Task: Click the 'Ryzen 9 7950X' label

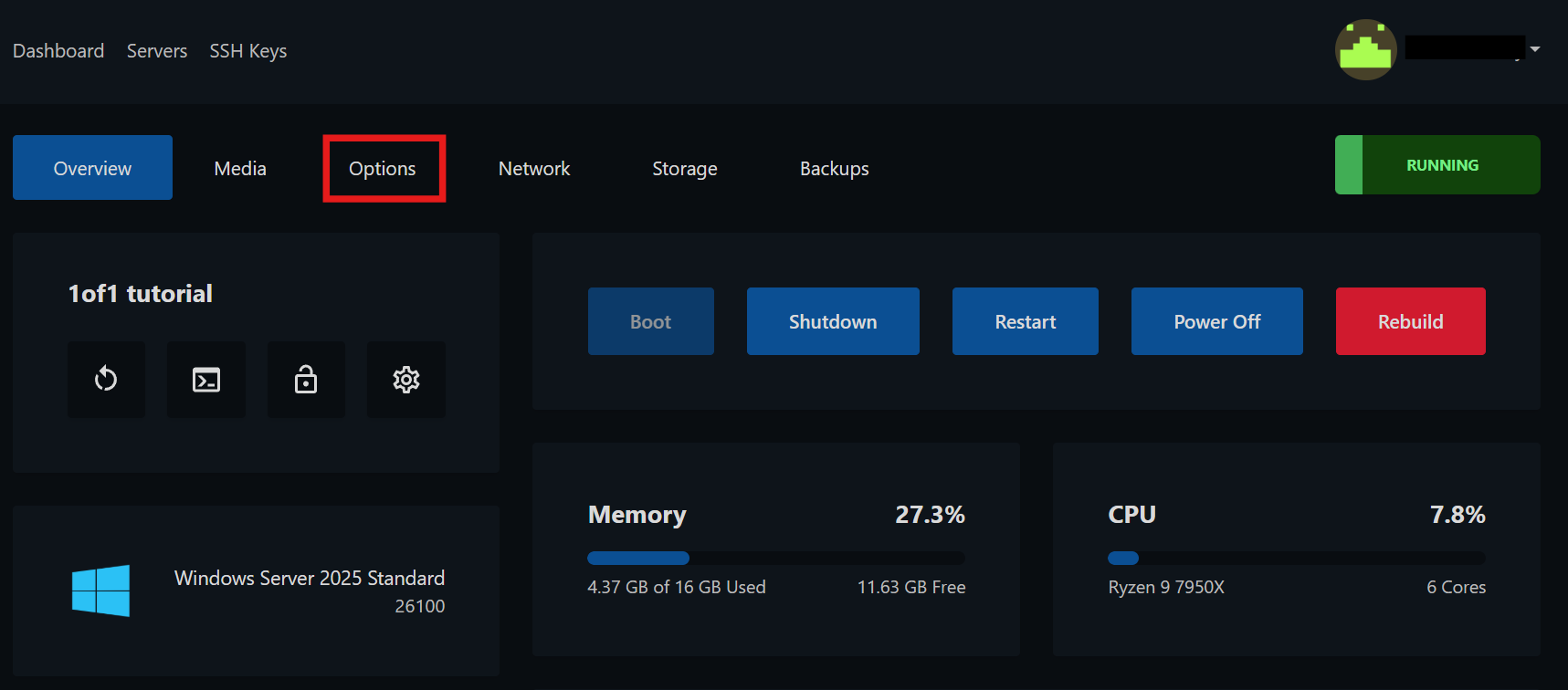Action: (x=1166, y=587)
